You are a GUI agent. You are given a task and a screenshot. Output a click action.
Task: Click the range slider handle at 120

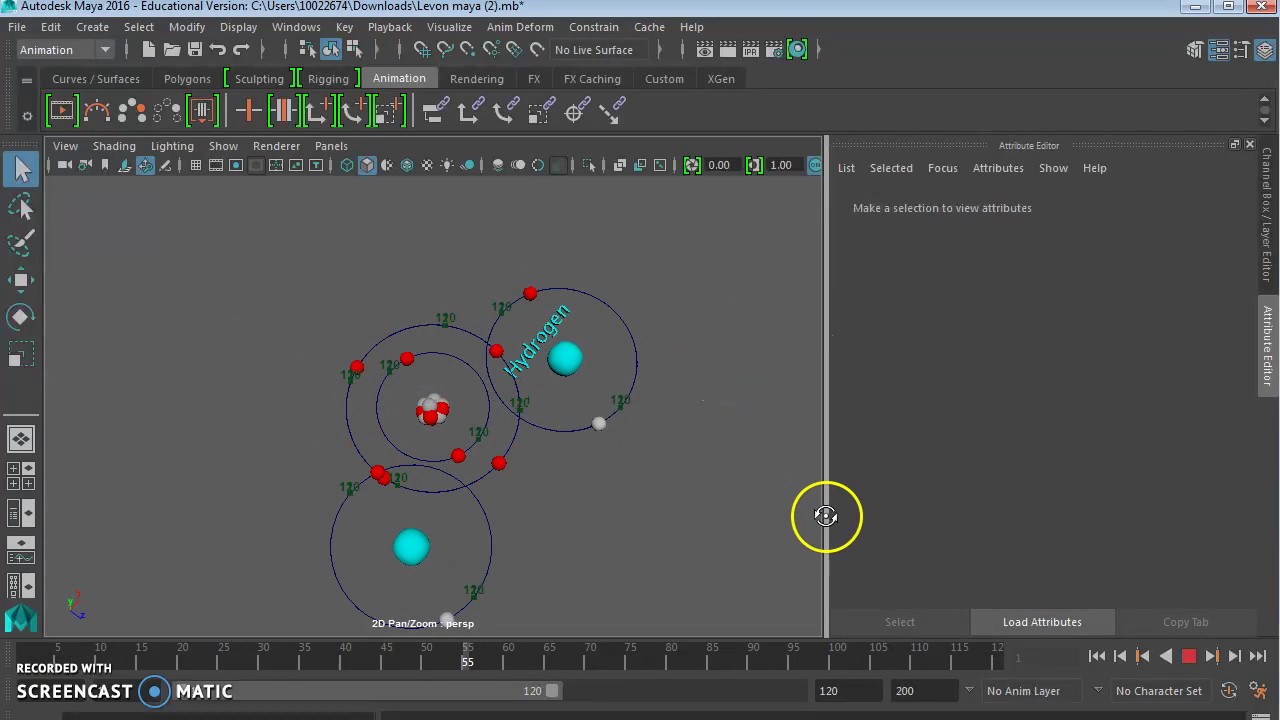[x=553, y=691]
